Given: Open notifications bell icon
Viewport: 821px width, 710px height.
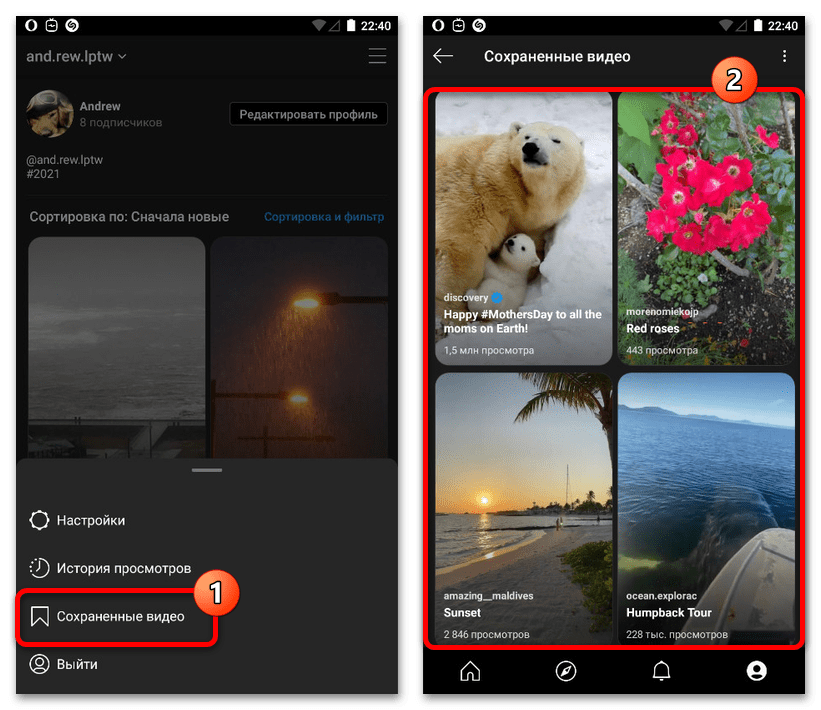Looking at the screenshot, I should coord(661,671).
